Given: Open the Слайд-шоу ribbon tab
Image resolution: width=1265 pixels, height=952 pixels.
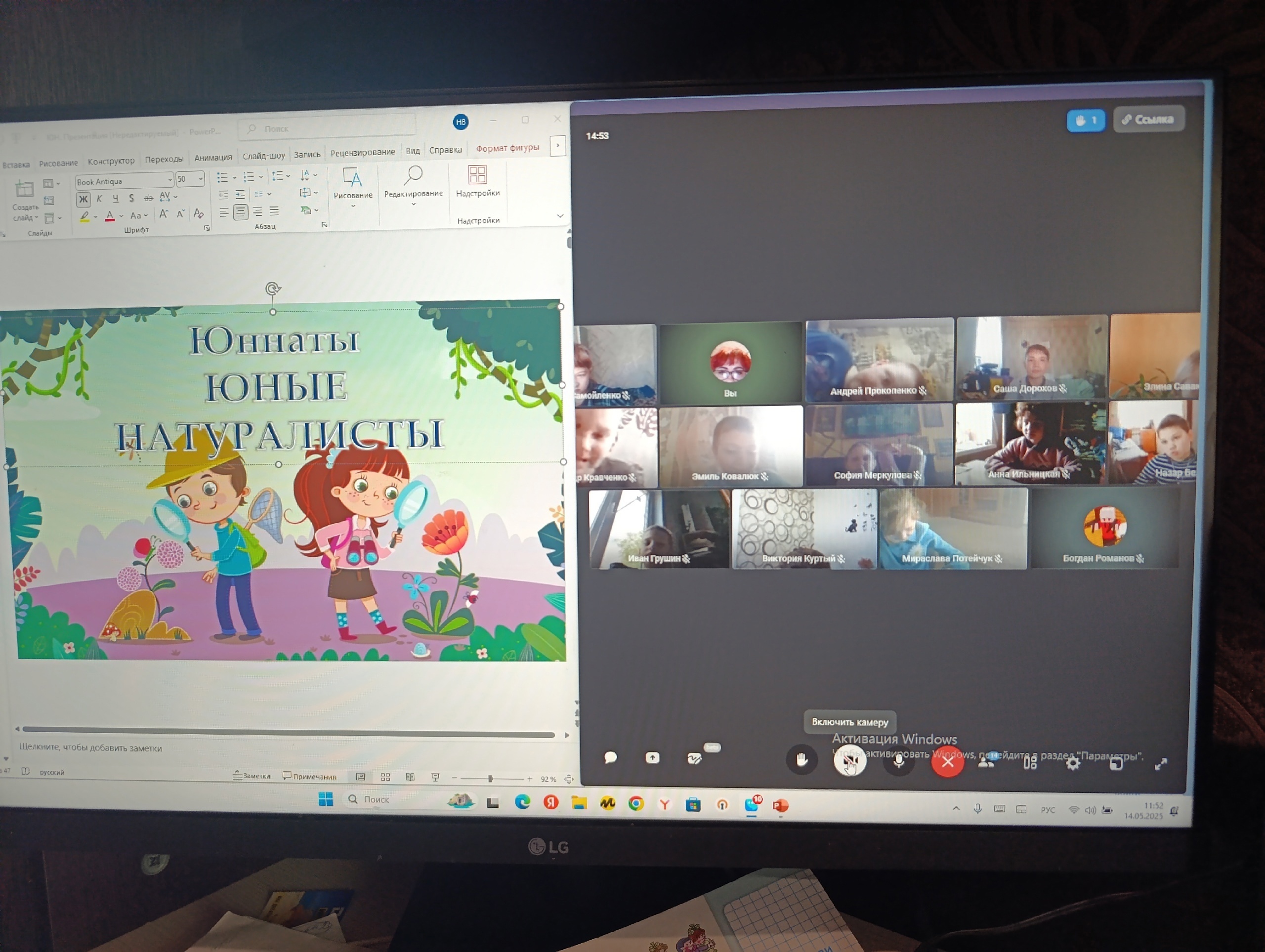Looking at the screenshot, I should [264, 156].
